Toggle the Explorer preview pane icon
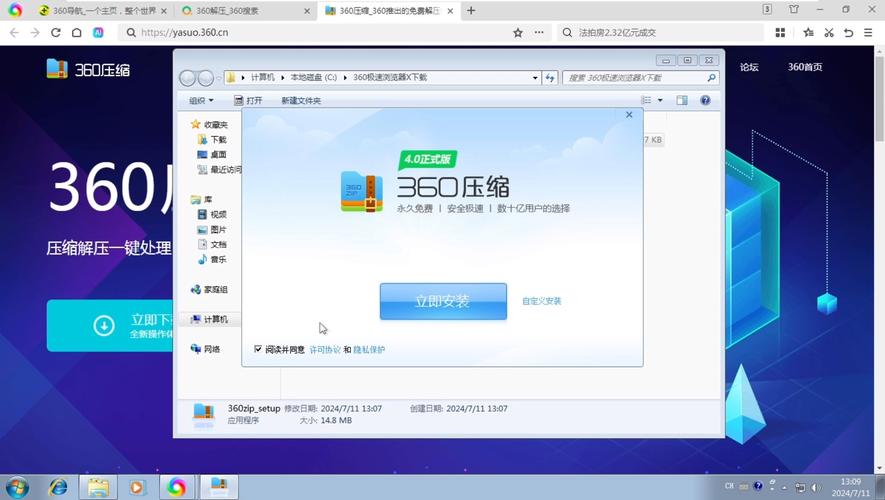The image size is (885, 500). 682,100
